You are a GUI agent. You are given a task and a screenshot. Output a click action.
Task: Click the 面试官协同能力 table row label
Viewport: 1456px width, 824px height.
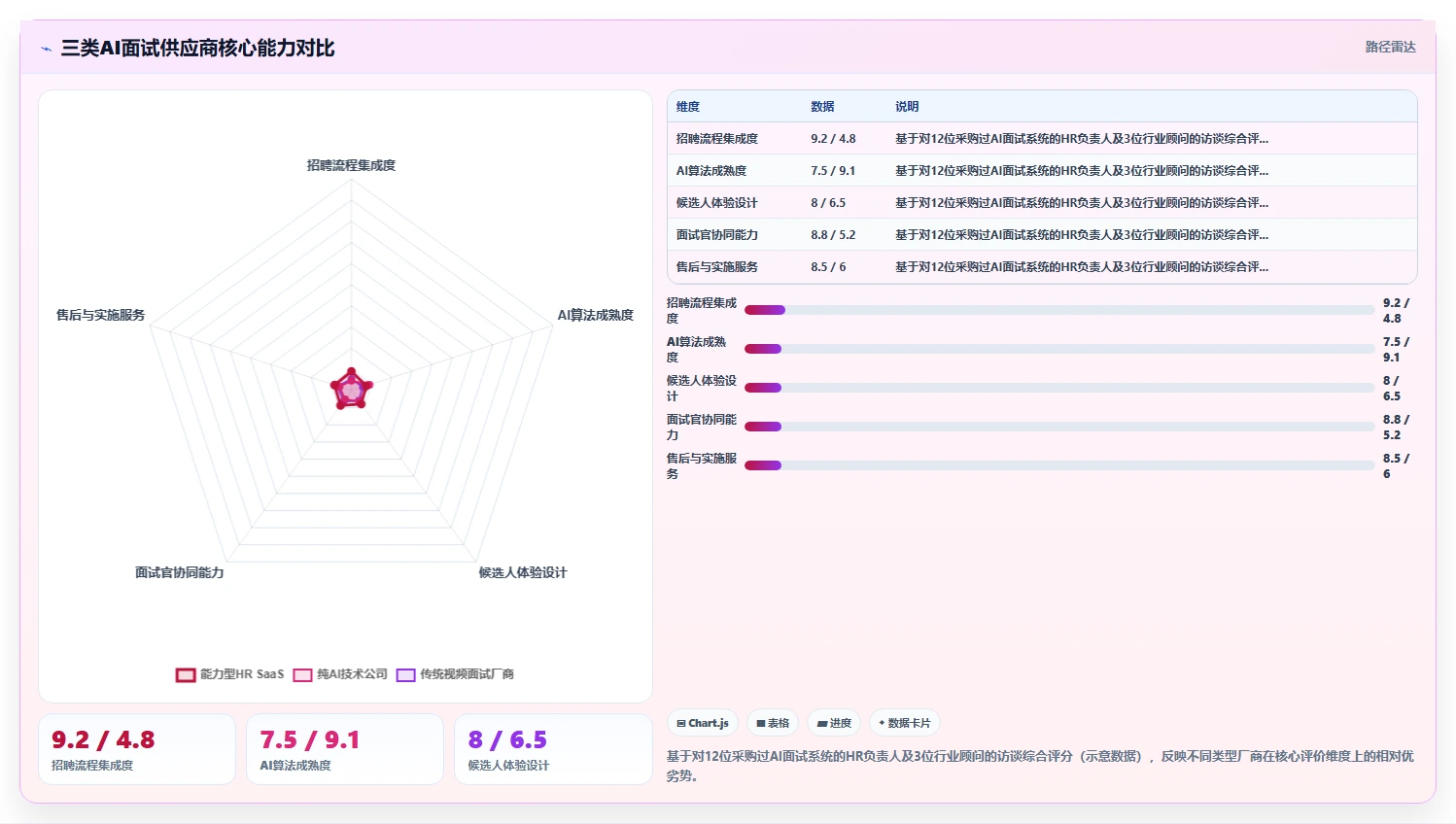[x=717, y=235]
